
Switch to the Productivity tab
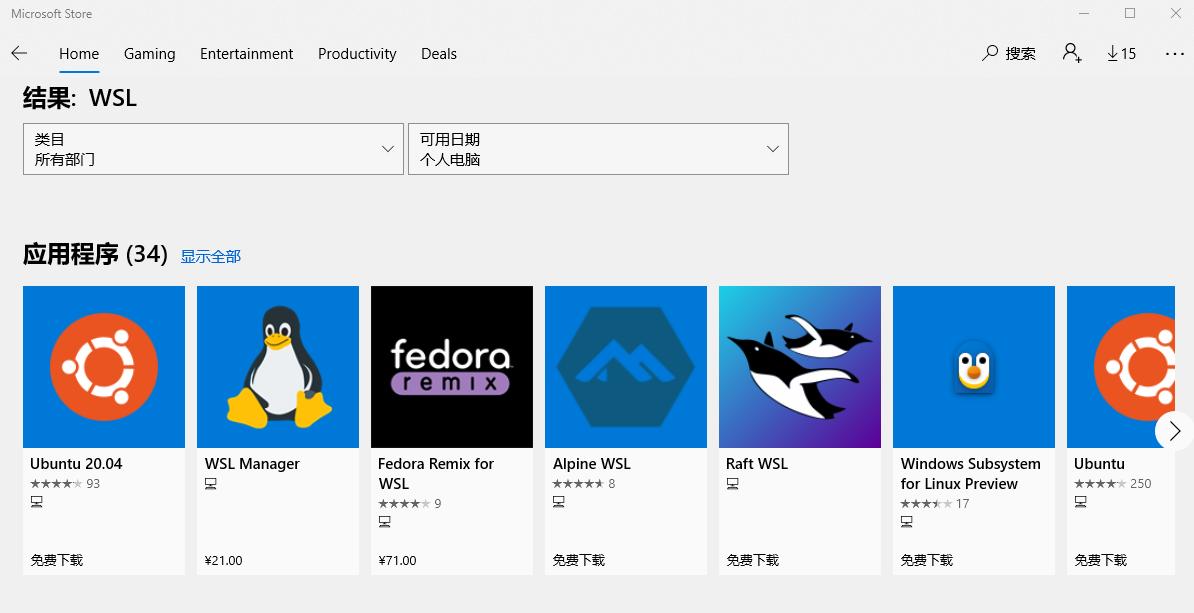click(x=357, y=54)
